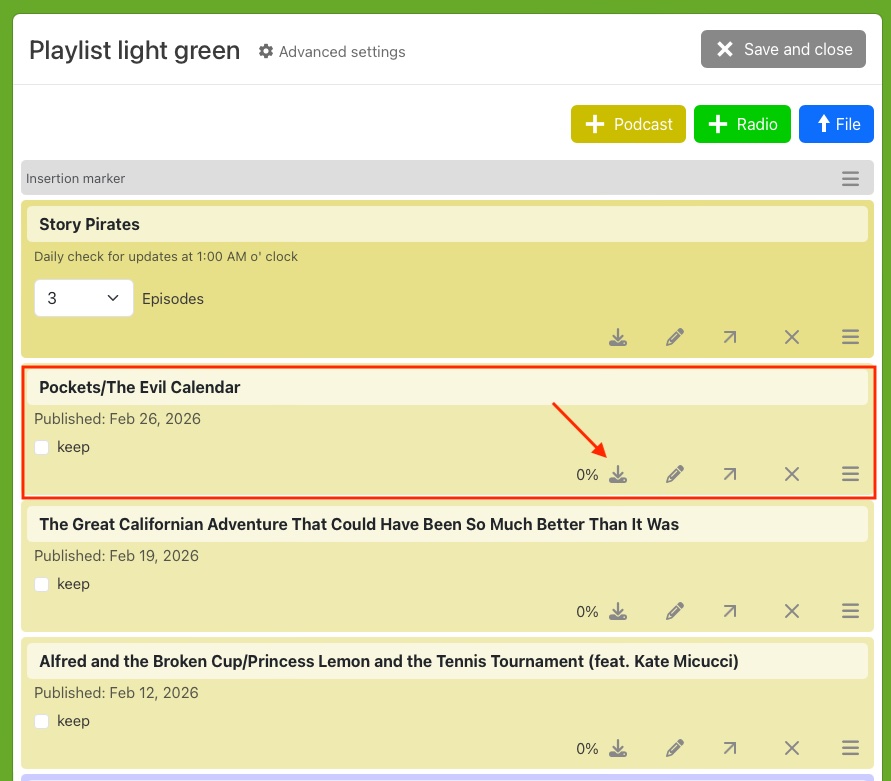This screenshot has width=891, height=781.
Task: Download the Pockets/The Evil Calendar episode
Action: click(619, 474)
